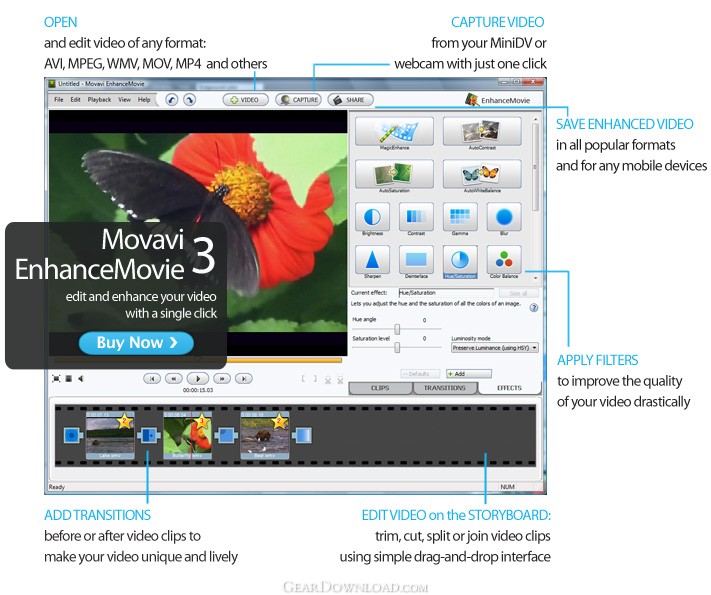Click the effects list scrollbar up arrow
The width and height of the screenshot is (711, 595).
[x=536, y=119]
